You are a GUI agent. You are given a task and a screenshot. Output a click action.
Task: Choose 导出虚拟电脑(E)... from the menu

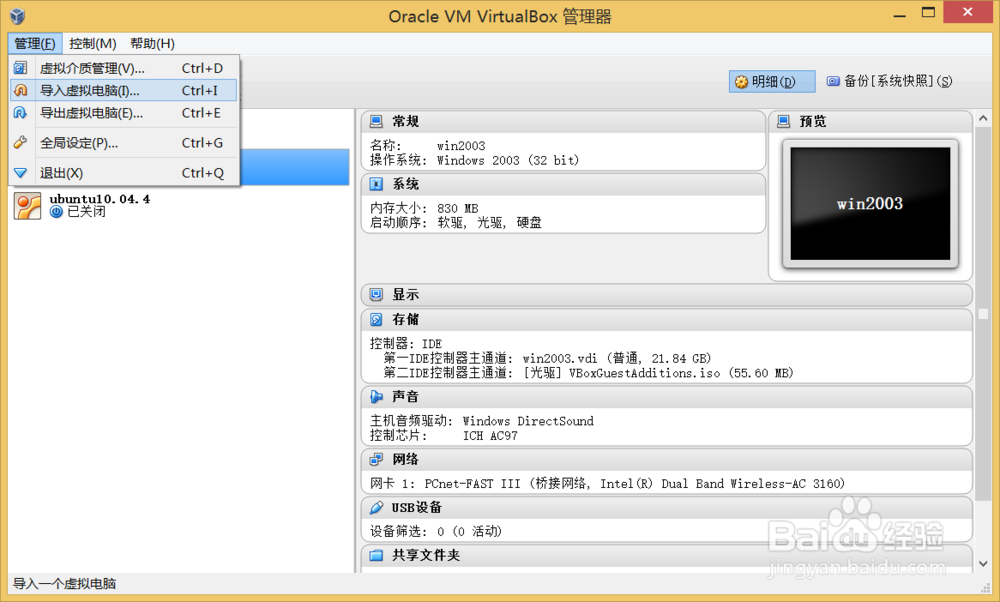124,113
